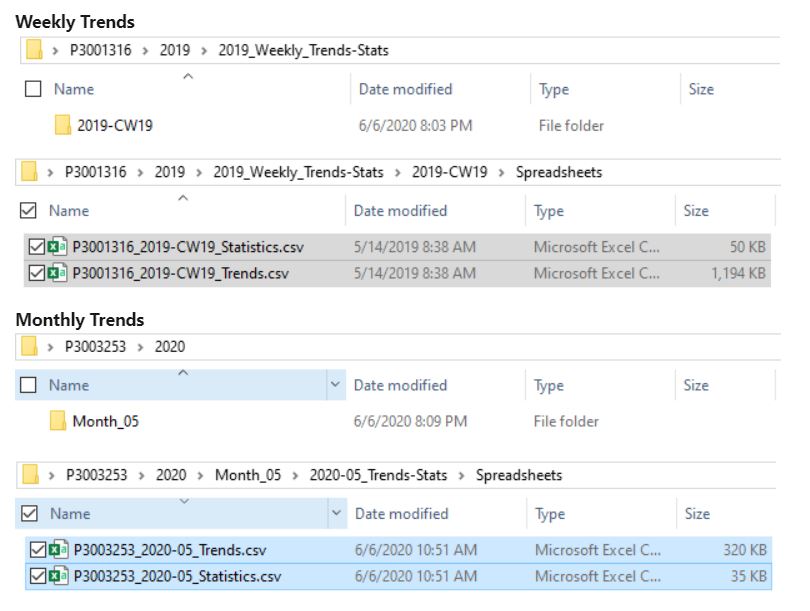Viewport: 810px width, 611px height.
Task: Expand chevron before 2019-CW19 in second address bar
Action: pos(397,173)
